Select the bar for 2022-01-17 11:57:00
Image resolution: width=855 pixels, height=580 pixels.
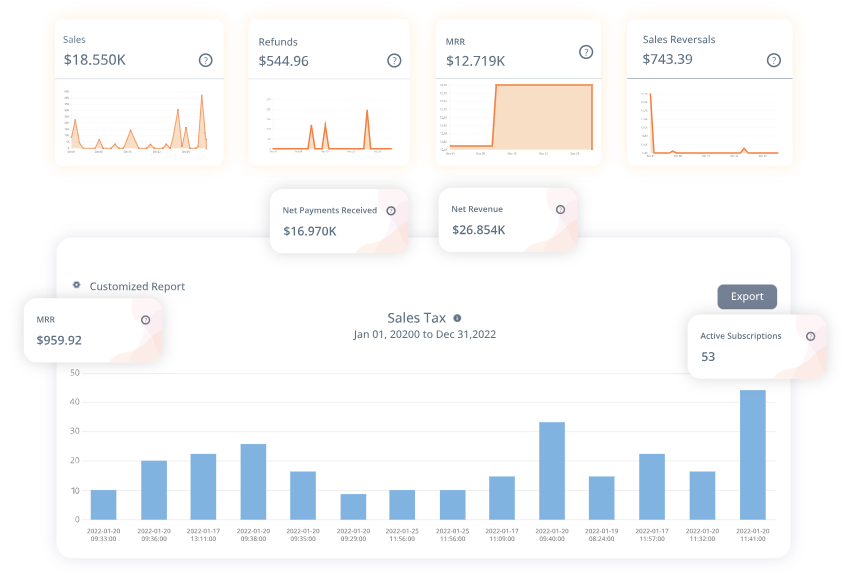[x=652, y=487]
